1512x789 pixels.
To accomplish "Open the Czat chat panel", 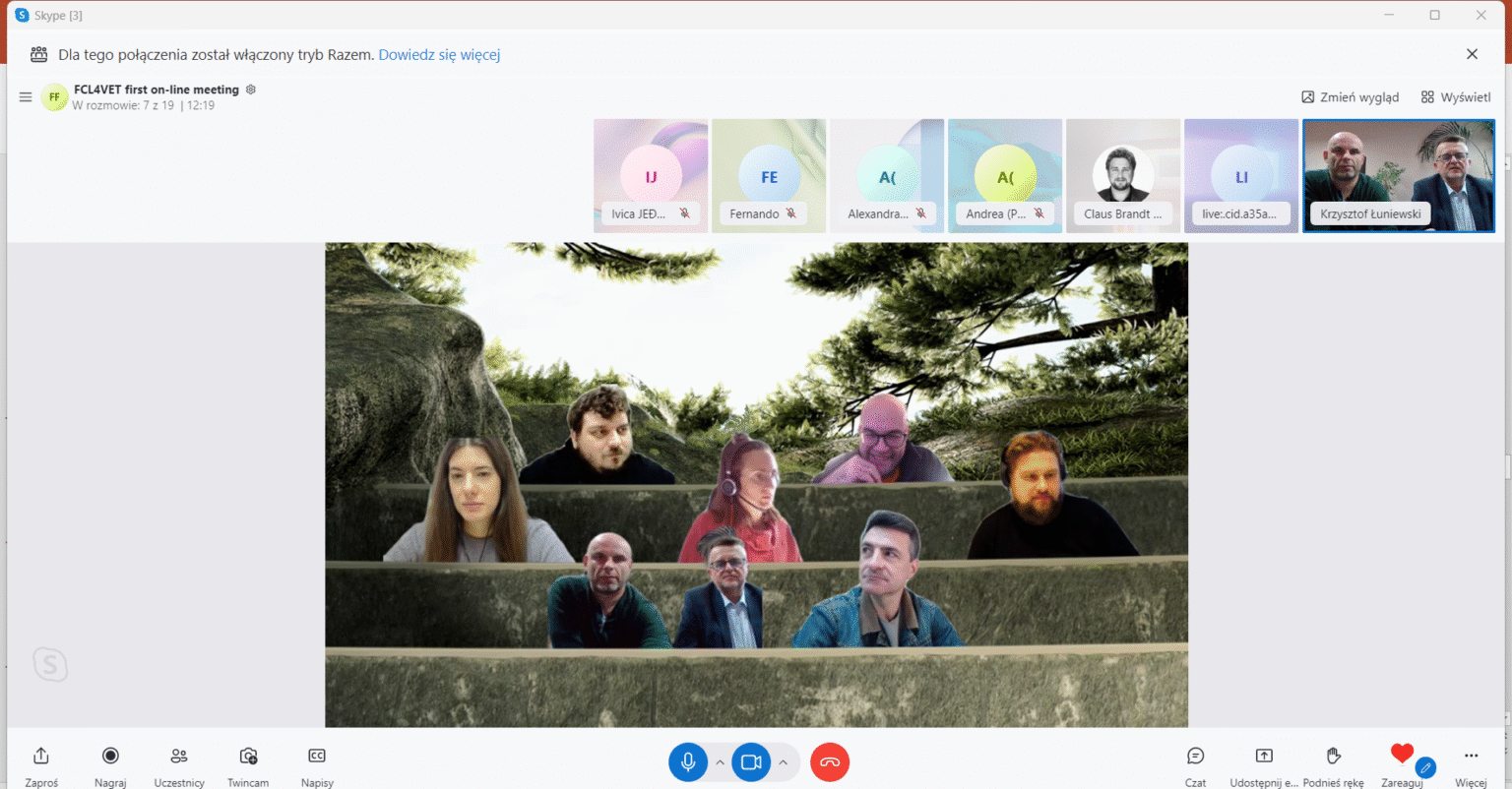I will (x=1195, y=757).
